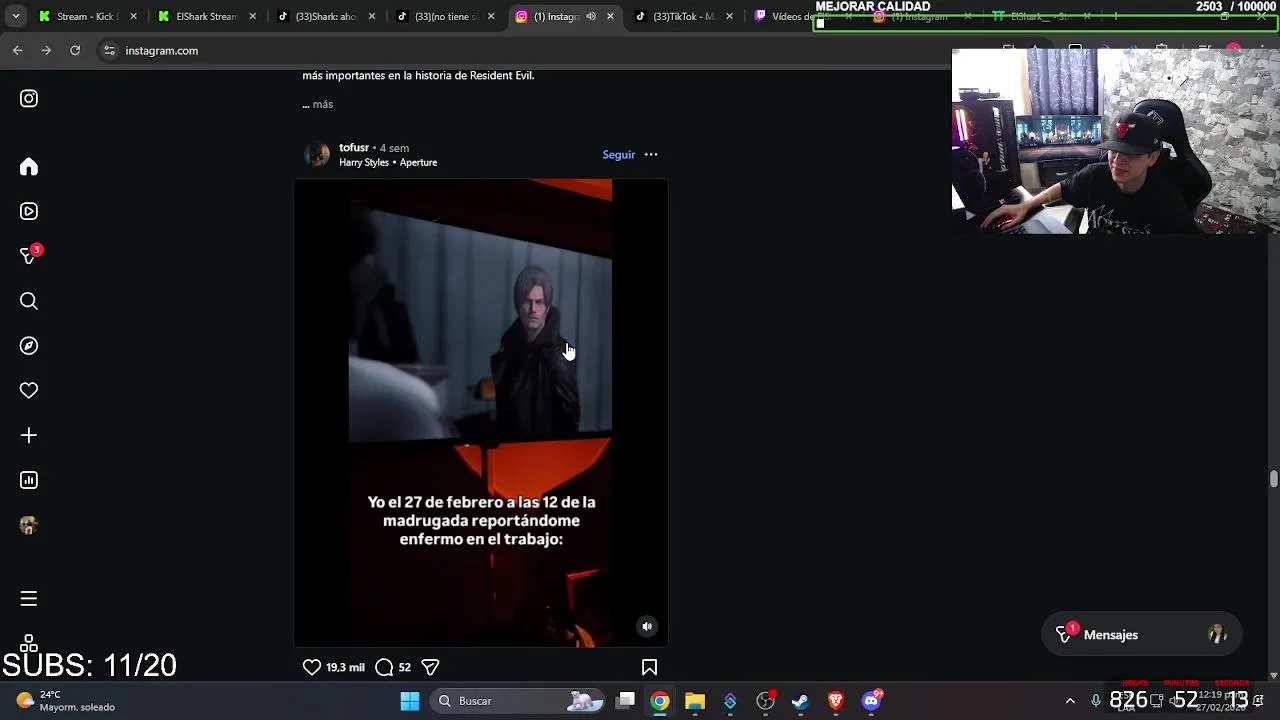
Task: Open the hamburger More menu
Action: (29, 598)
